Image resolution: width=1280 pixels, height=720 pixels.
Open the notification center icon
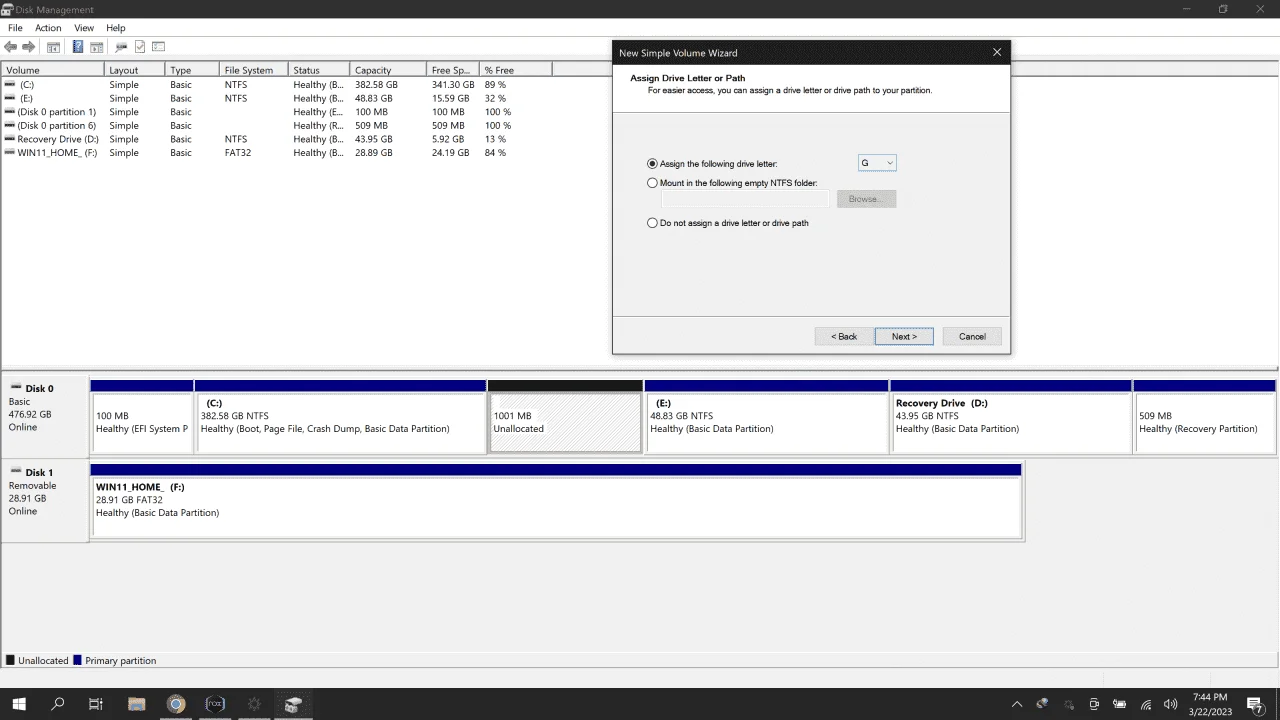click(x=1255, y=705)
